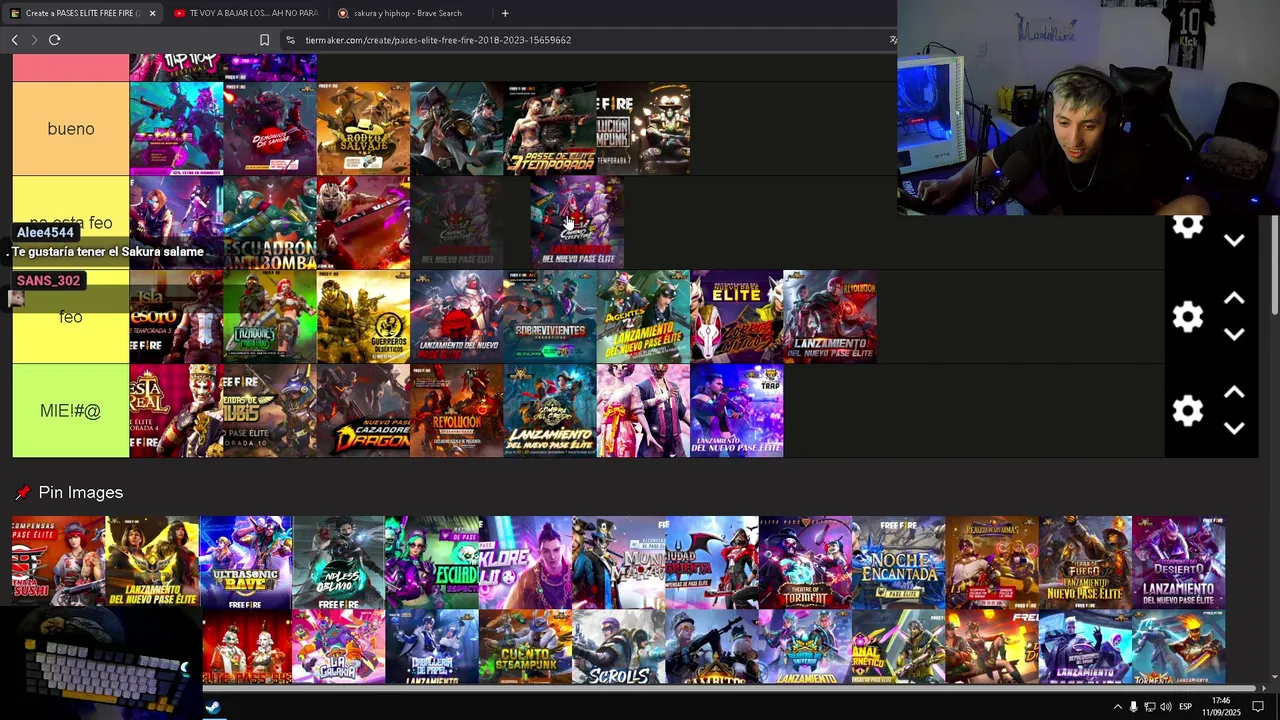Open the clock showing 17:46
The width and height of the screenshot is (1280, 720).
point(1221,706)
